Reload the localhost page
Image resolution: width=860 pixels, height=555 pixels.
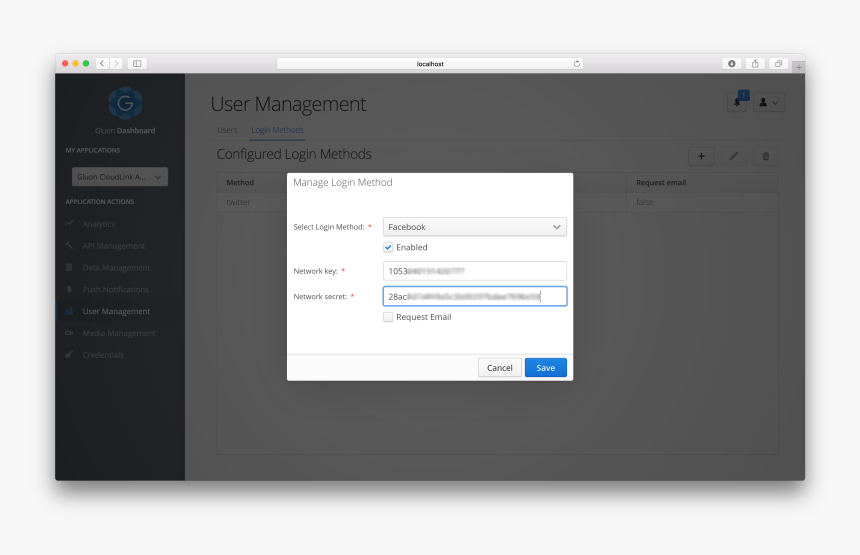point(576,64)
